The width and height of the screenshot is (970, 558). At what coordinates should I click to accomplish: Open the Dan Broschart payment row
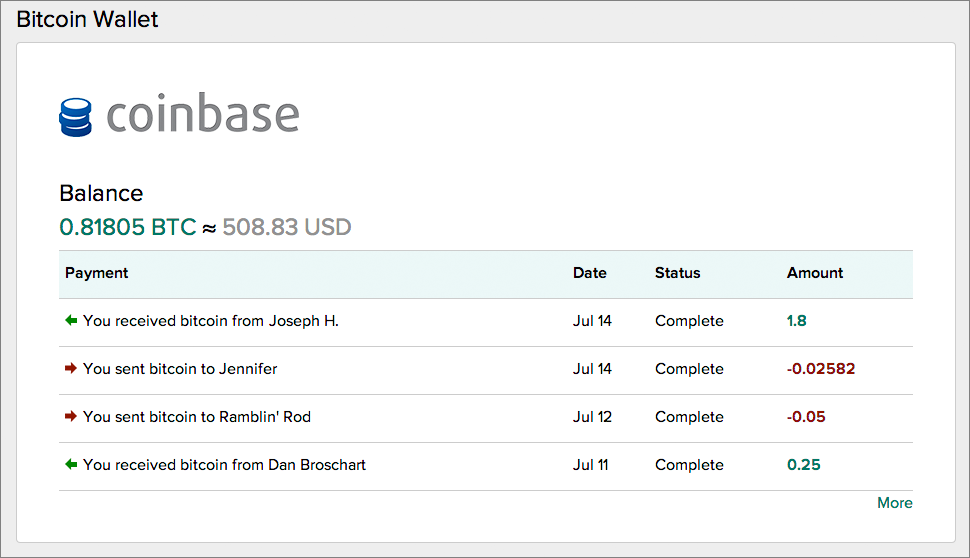click(486, 466)
